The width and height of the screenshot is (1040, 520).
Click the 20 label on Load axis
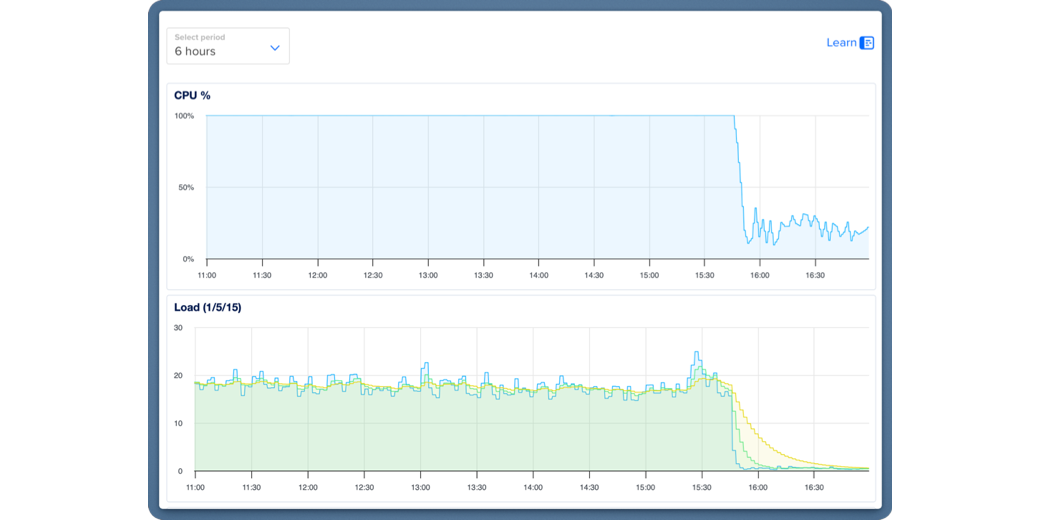178,375
